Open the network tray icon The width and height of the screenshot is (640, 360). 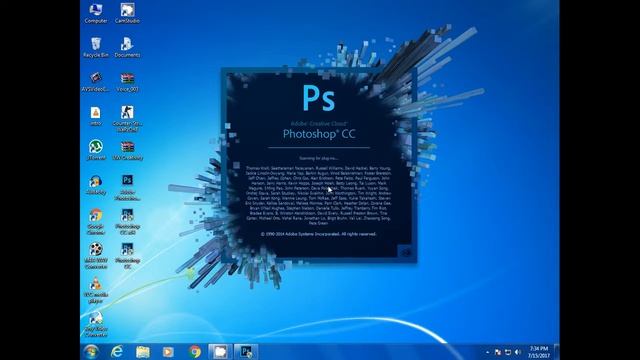tap(508, 352)
